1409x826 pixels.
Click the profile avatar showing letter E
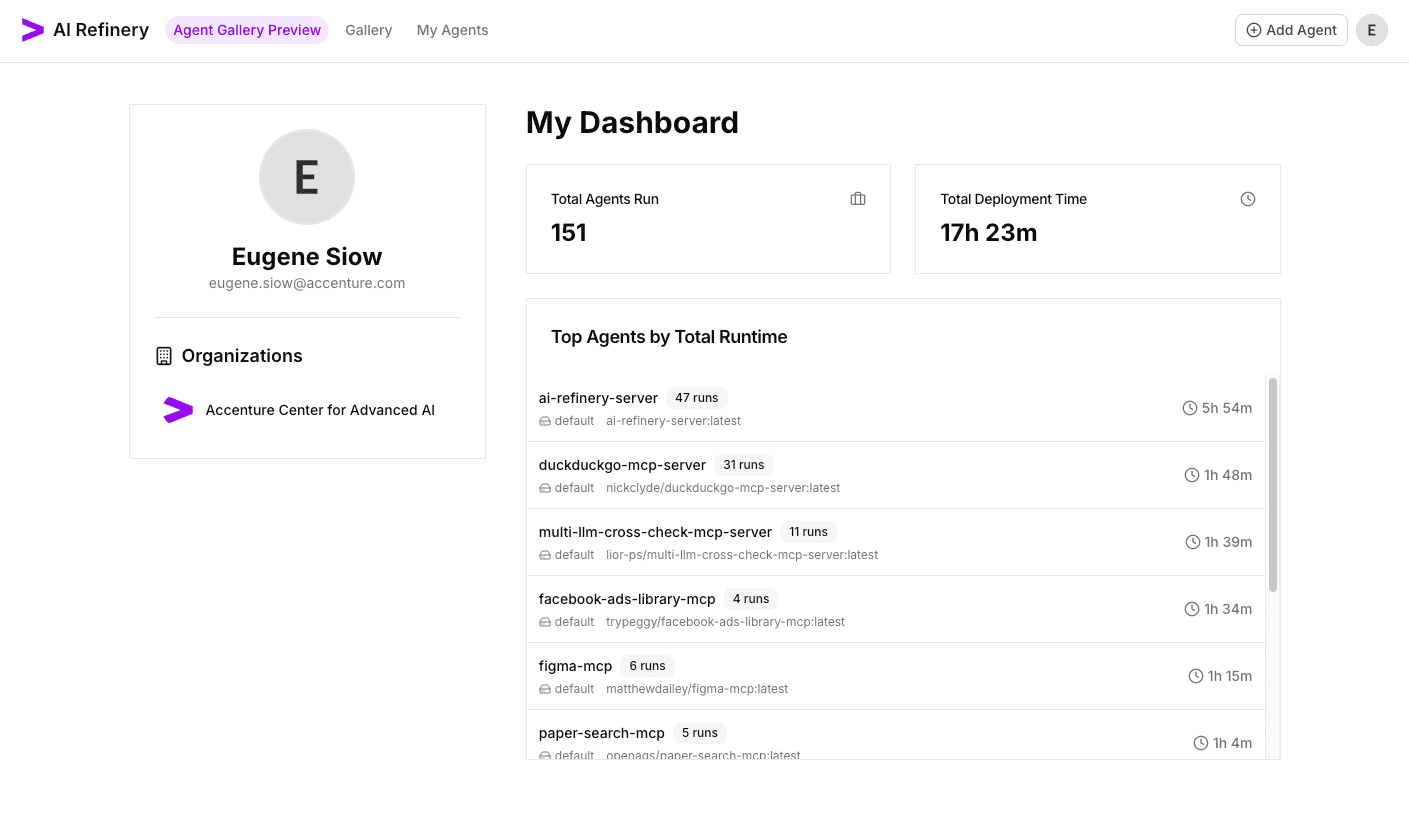coord(306,176)
